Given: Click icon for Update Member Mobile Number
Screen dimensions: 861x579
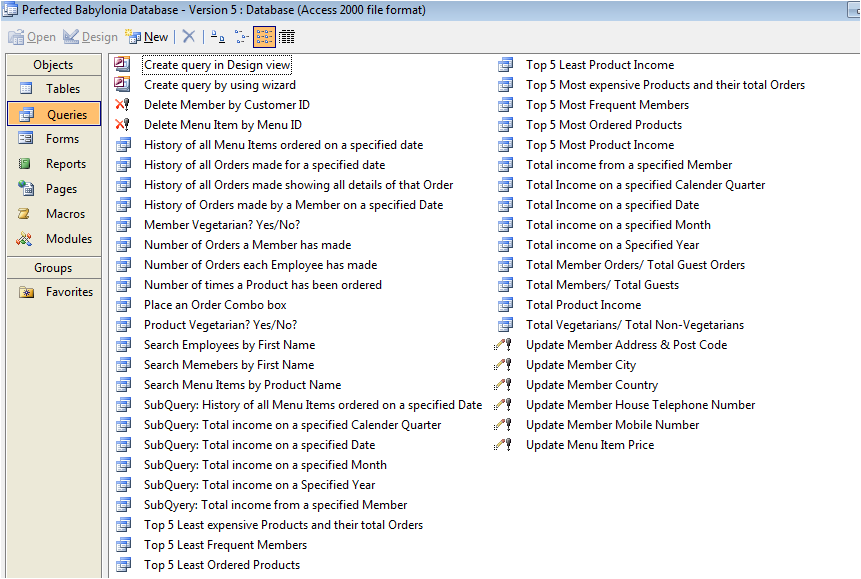Looking at the screenshot, I should click(x=503, y=425).
